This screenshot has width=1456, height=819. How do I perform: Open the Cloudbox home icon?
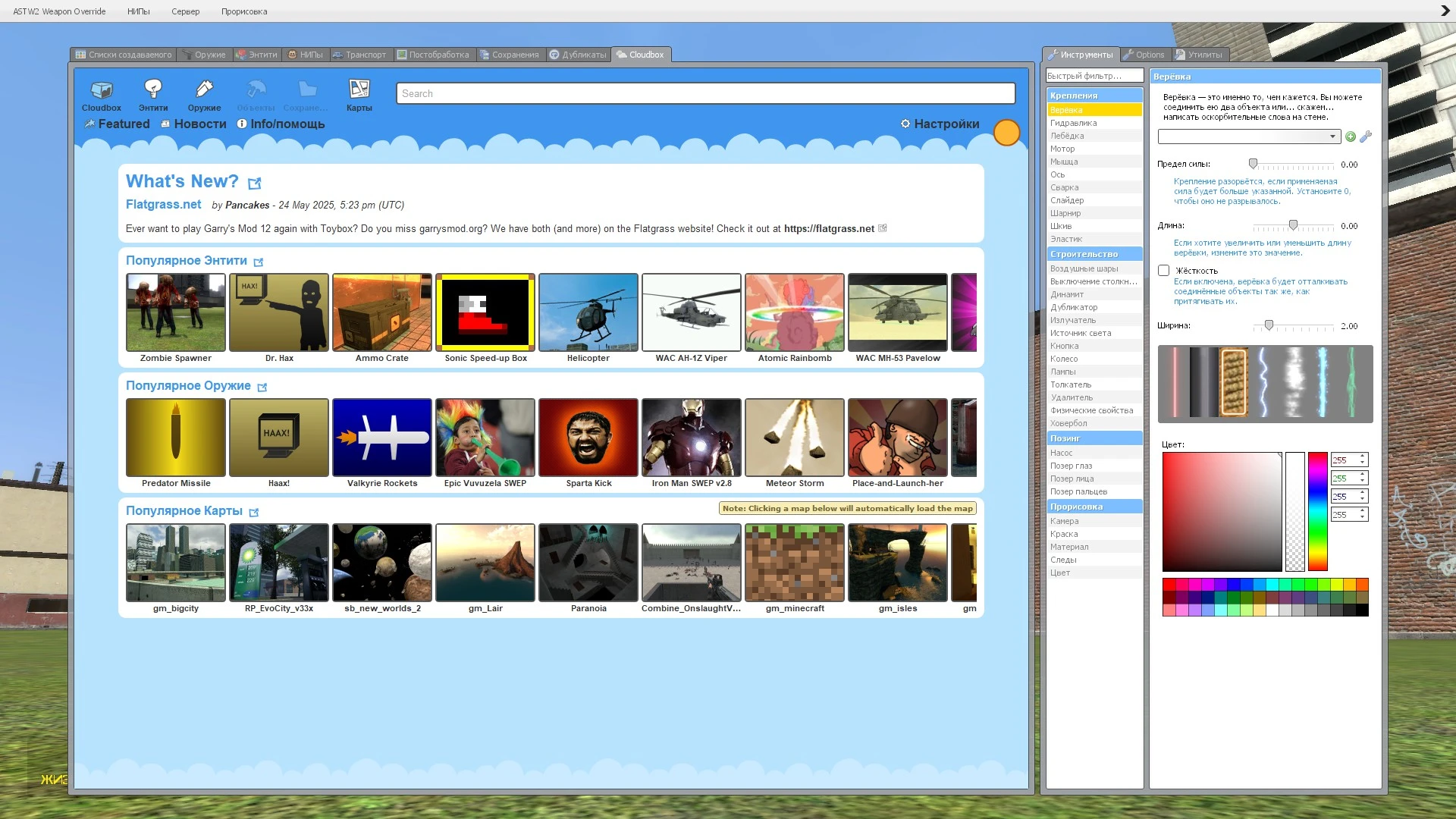pos(101,91)
